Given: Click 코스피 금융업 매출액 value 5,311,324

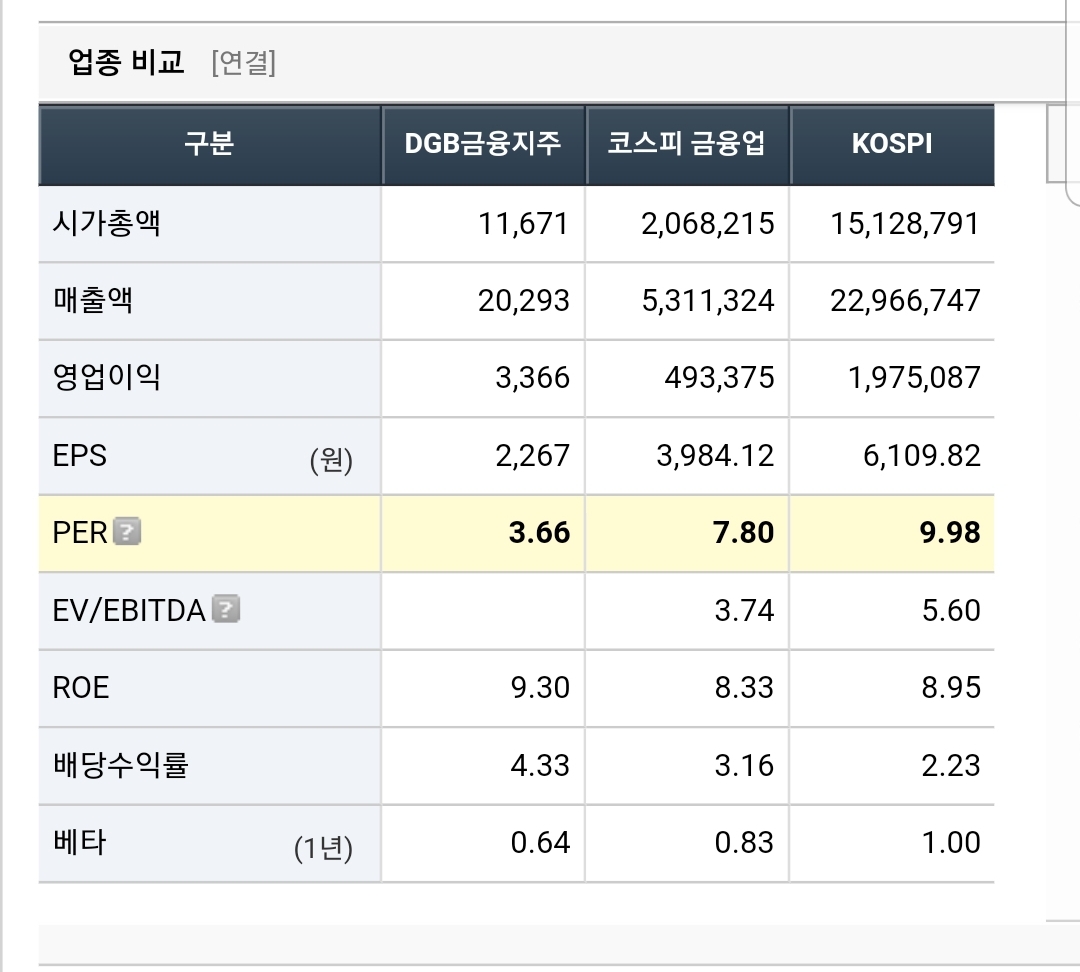Looking at the screenshot, I should point(707,301).
